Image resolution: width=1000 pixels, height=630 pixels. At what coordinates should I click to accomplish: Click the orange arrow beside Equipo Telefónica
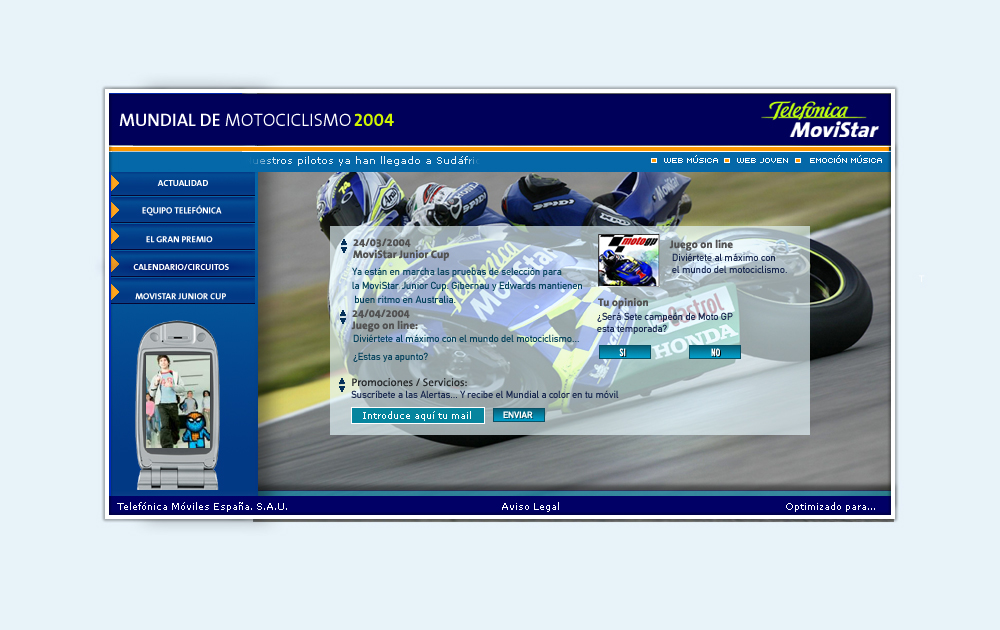click(115, 210)
